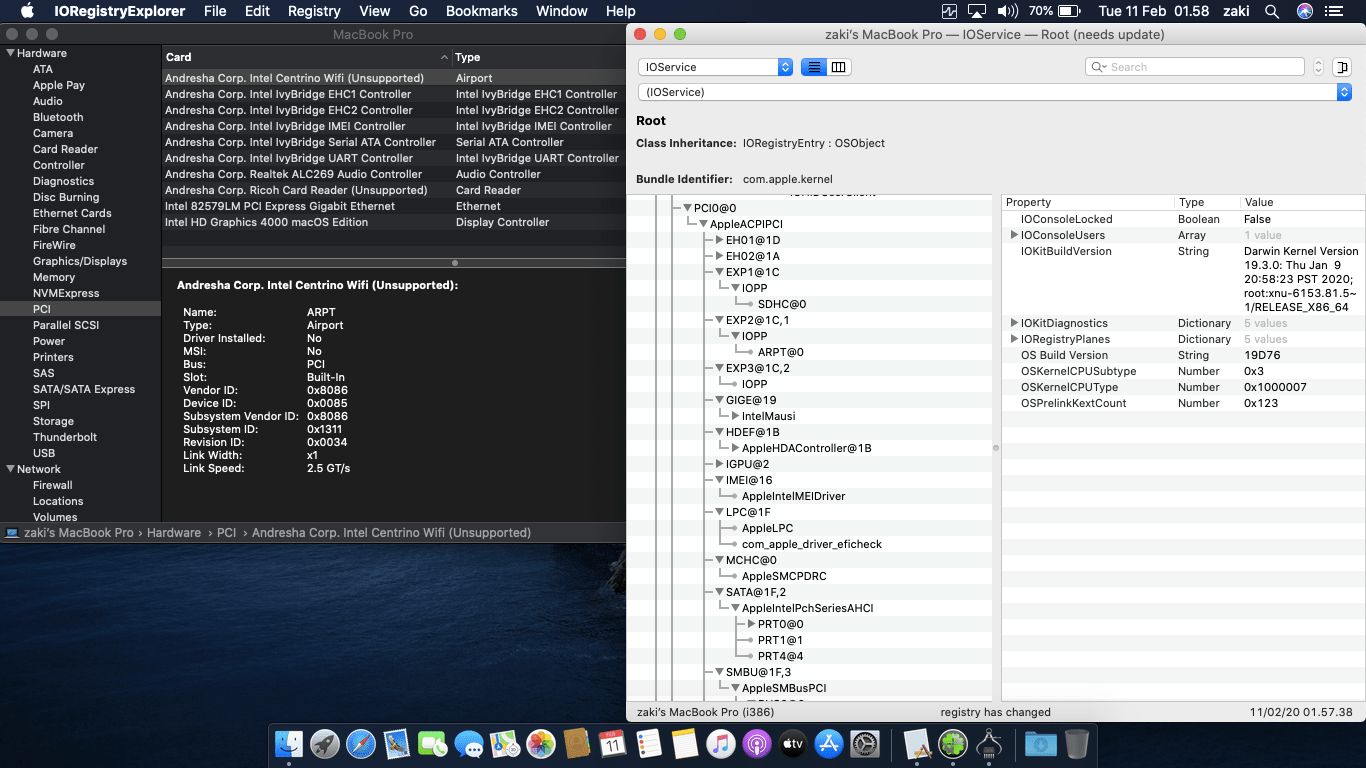This screenshot has height=768, width=1366.
Task: Click the Value column header
Action: (1301, 202)
